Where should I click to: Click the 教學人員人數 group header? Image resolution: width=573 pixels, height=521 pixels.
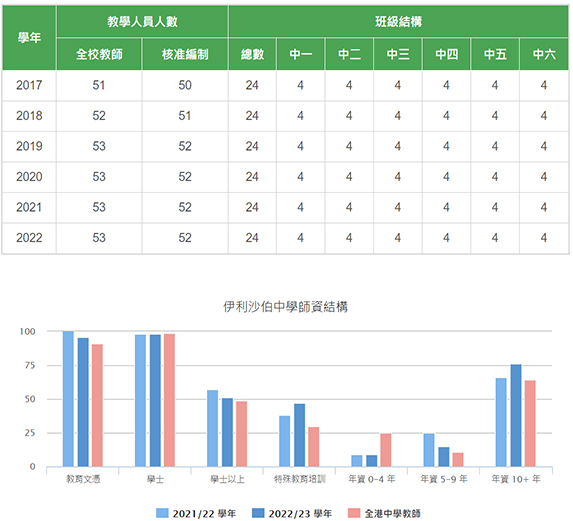pyautogui.click(x=143, y=22)
